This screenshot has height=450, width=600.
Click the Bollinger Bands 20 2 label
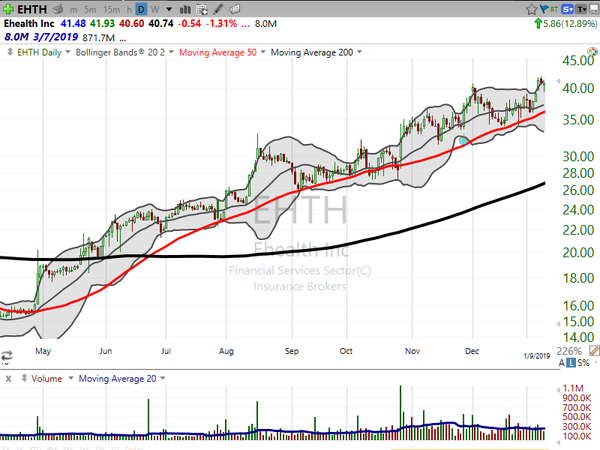(120, 52)
